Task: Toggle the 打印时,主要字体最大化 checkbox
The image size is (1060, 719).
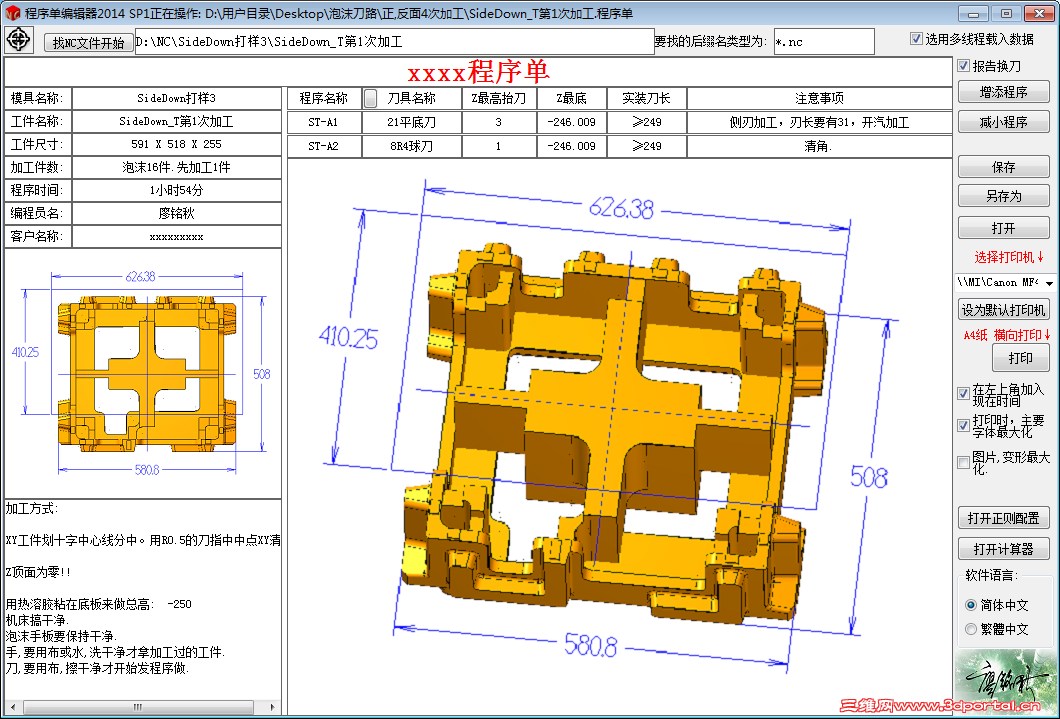Action: (x=964, y=425)
